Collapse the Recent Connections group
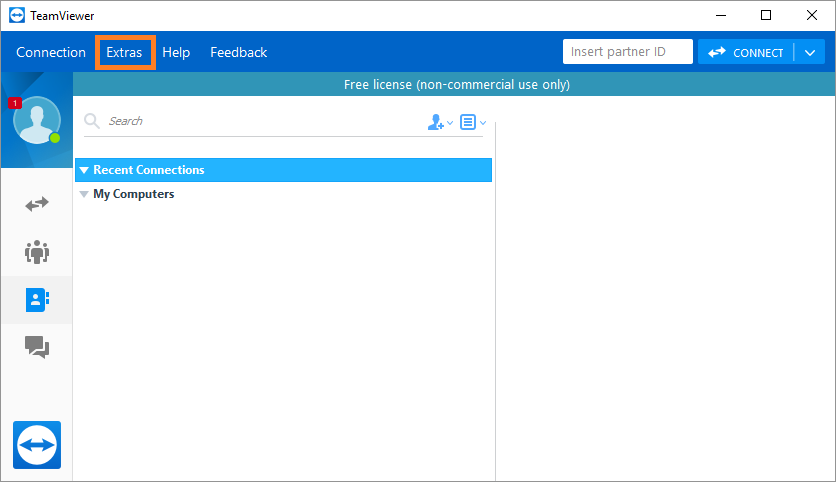The height and width of the screenshot is (482, 836). (84, 170)
